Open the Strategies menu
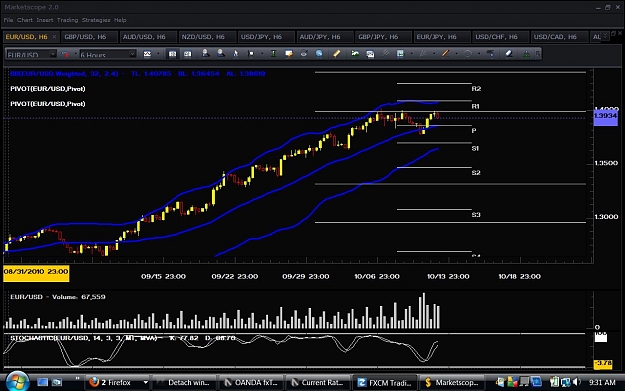 pyautogui.click(x=96, y=20)
